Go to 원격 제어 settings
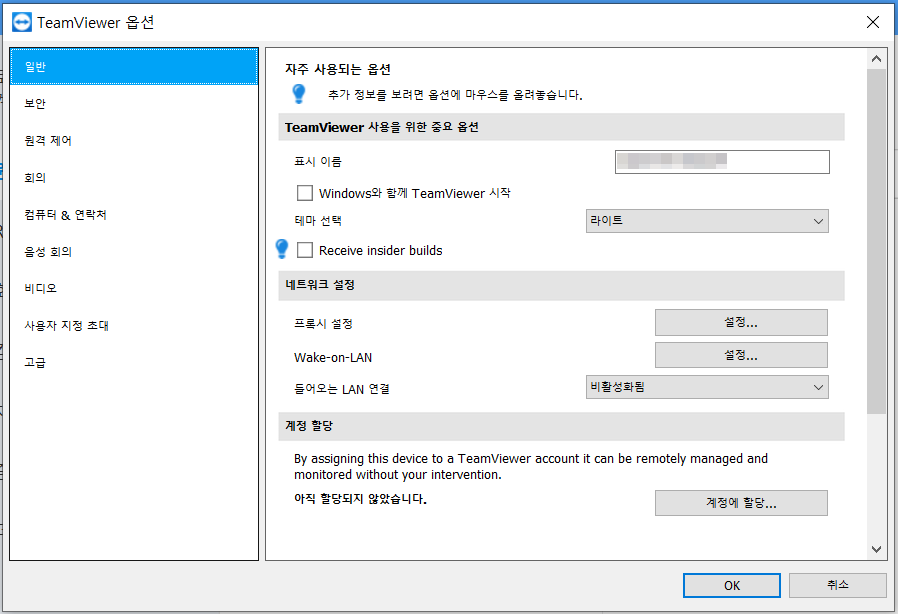 point(134,140)
